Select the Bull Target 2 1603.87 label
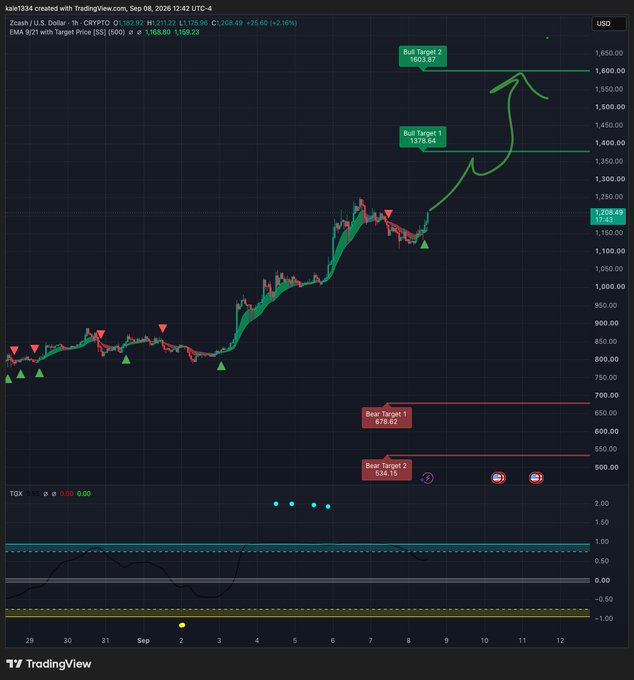 [x=422, y=56]
